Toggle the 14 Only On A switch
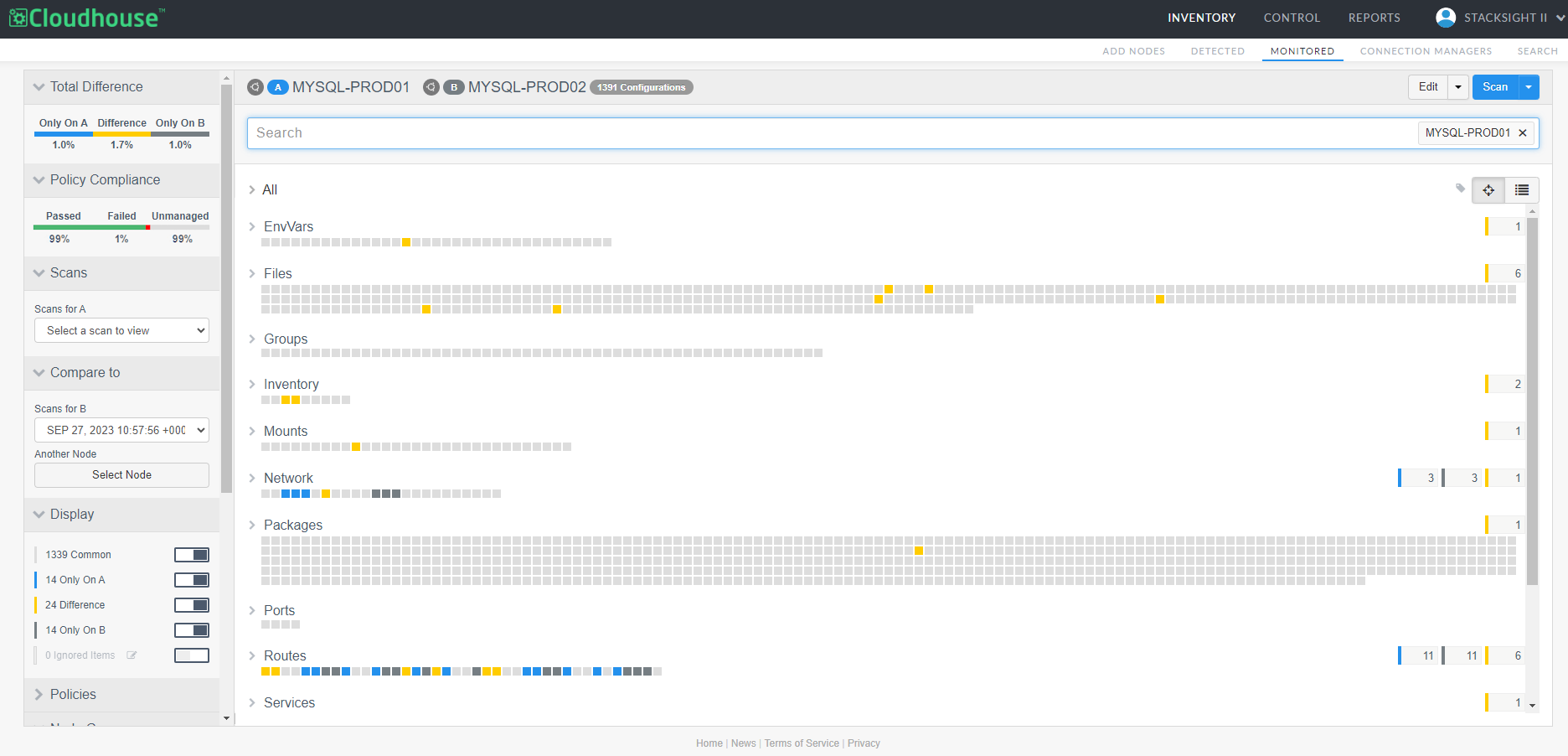Viewport: 1568px width, 756px height. pos(192,580)
